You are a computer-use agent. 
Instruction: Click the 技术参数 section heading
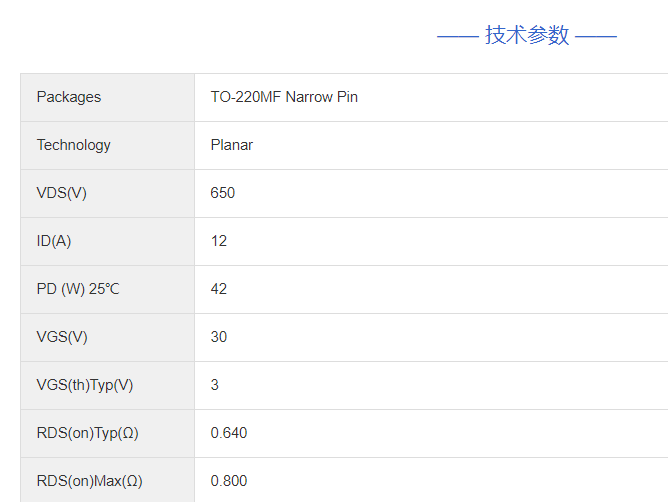click(x=527, y=35)
